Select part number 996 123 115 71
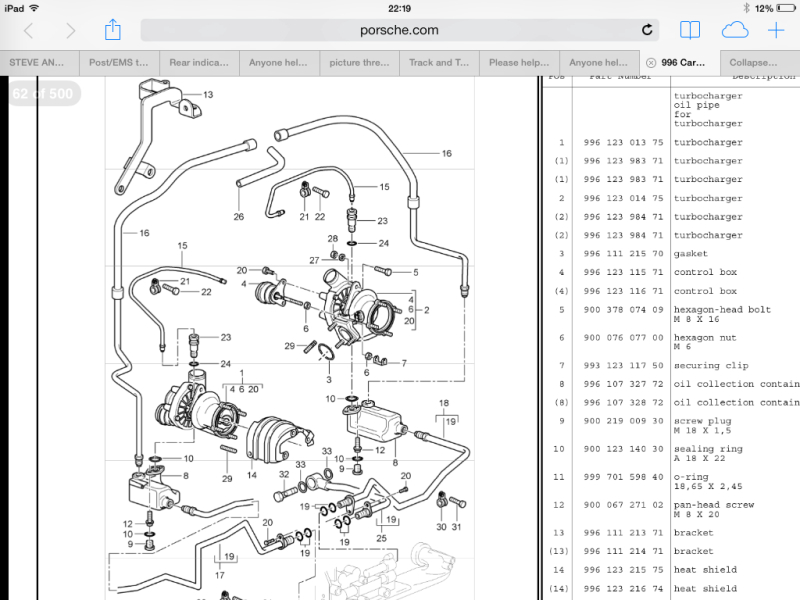The height and width of the screenshot is (600, 800). point(623,272)
